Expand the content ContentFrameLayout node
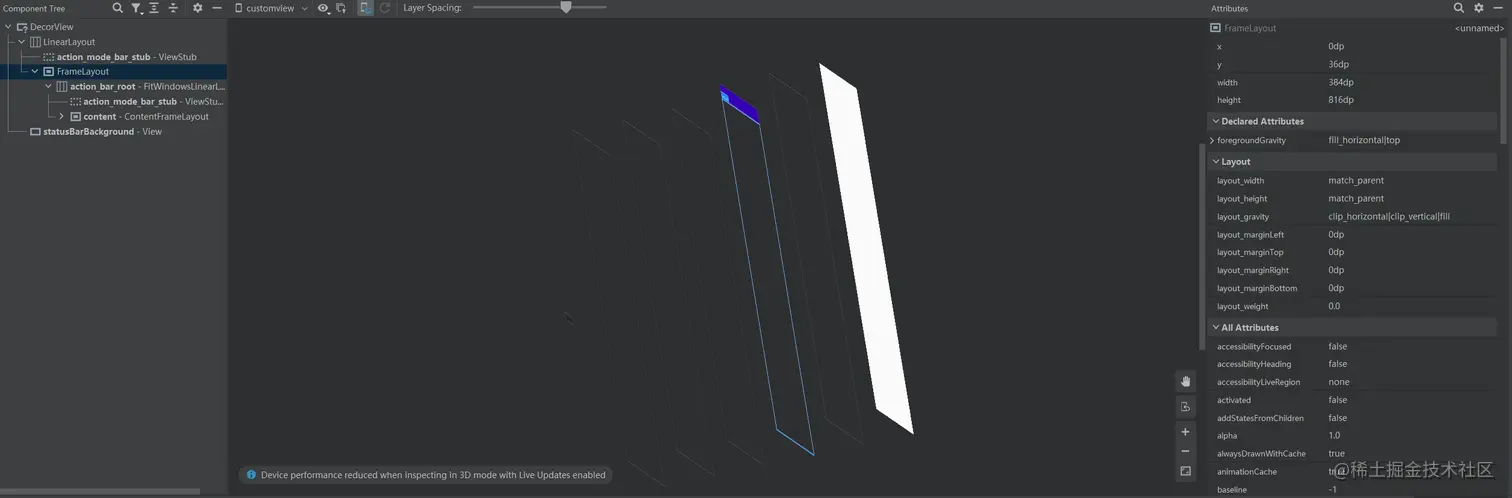 tap(62, 117)
